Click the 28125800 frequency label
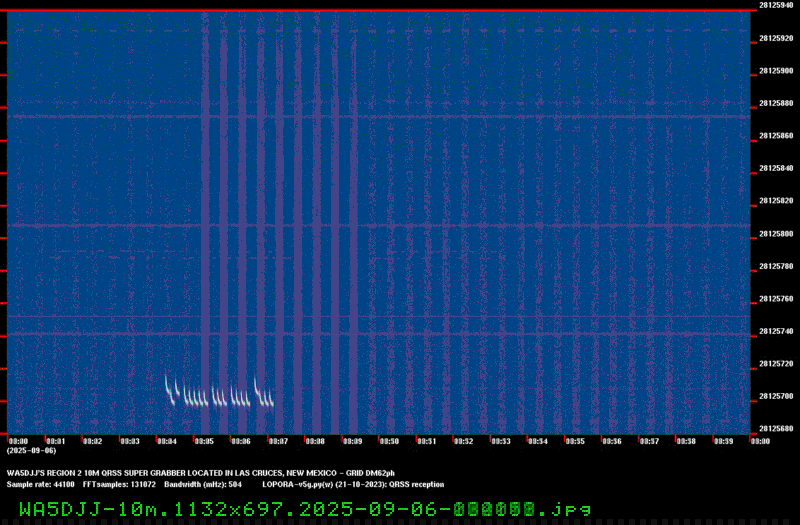800x525 pixels. 777,234
